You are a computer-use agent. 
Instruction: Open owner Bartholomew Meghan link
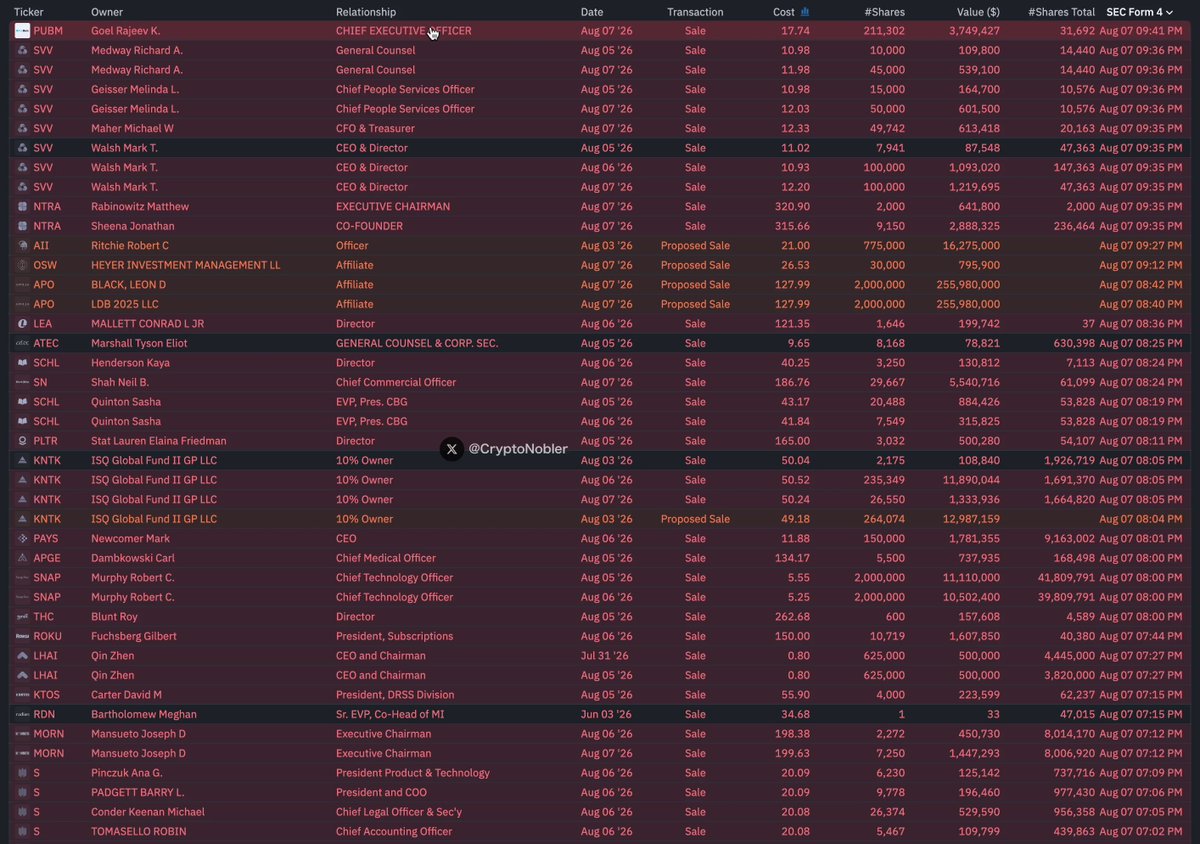tap(144, 714)
